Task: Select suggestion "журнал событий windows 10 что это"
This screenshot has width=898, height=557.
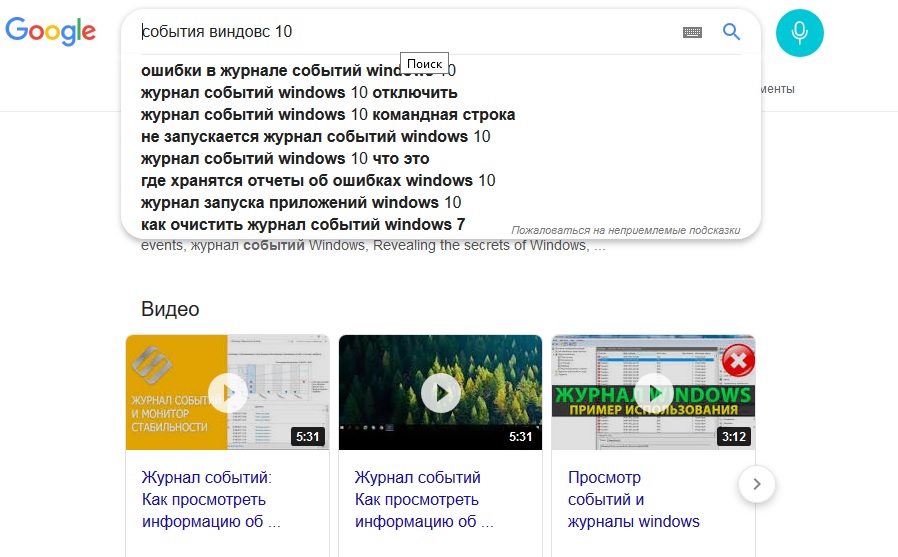Action: [285, 159]
